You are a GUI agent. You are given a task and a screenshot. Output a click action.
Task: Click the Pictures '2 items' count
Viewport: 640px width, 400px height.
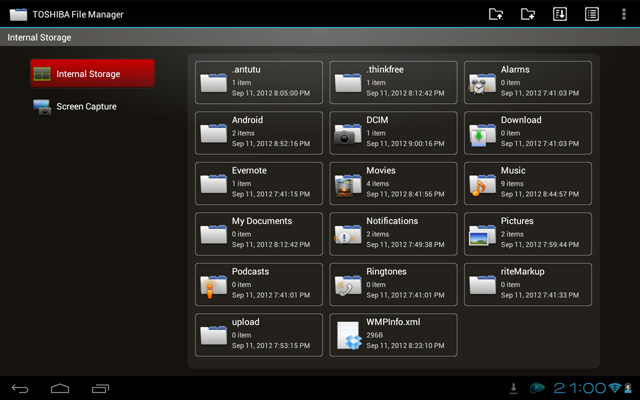(512, 234)
